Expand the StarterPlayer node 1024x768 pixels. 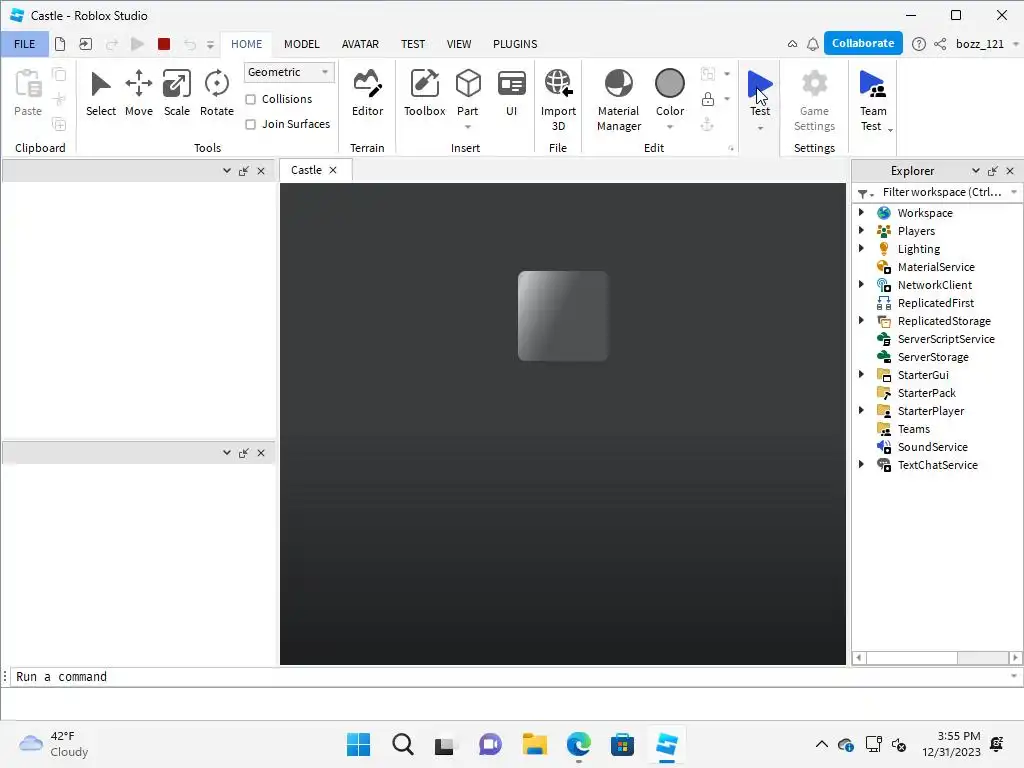coord(861,410)
